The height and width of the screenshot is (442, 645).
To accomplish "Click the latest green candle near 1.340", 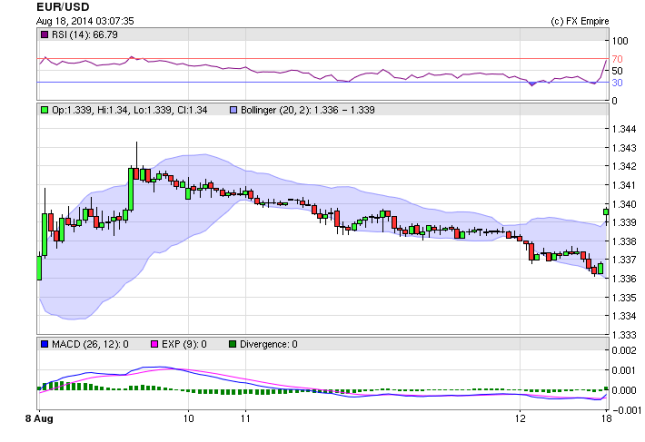I will click(606, 212).
